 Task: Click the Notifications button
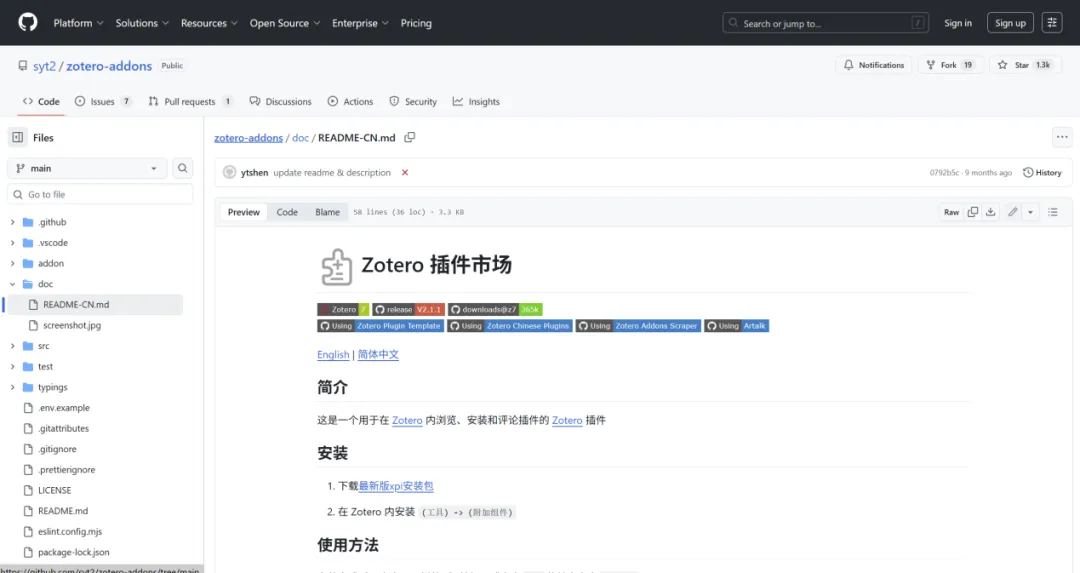874,65
